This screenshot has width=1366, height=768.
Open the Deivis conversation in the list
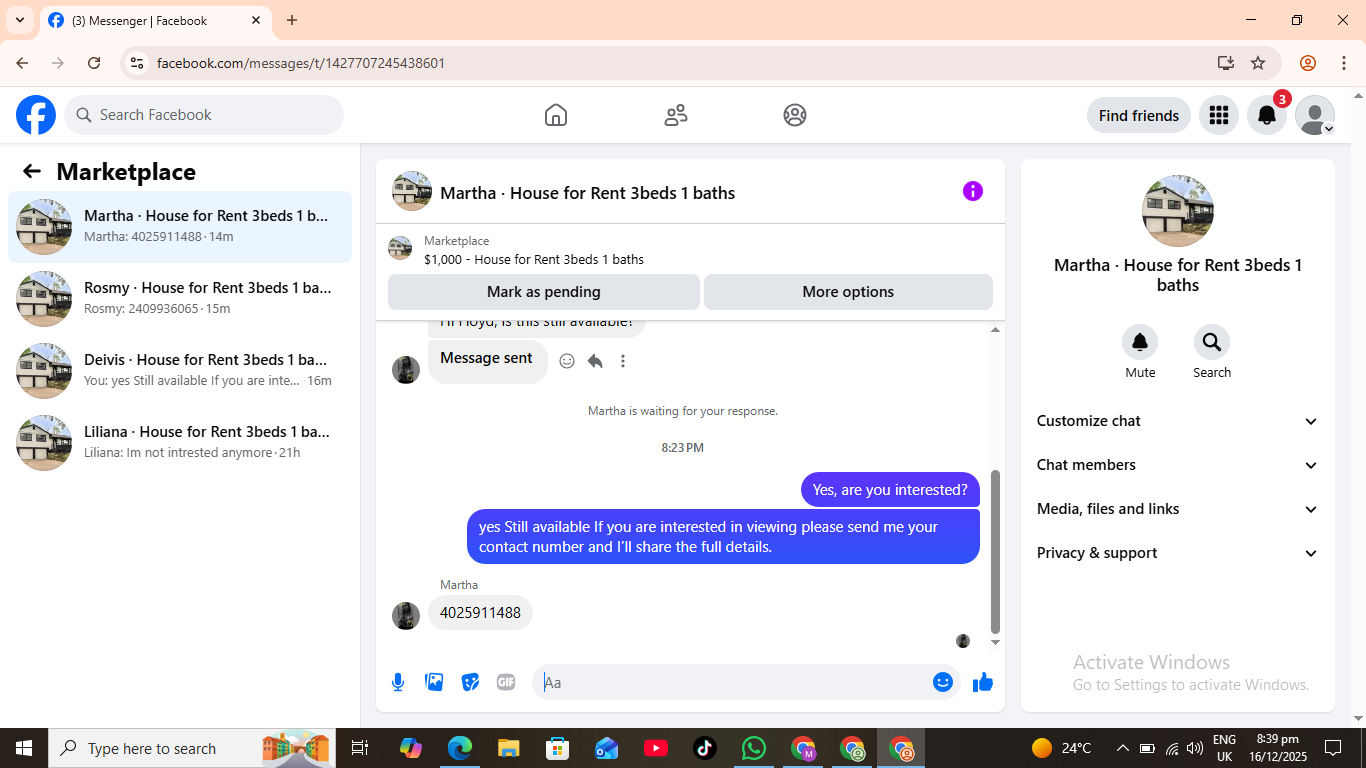(x=180, y=371)
